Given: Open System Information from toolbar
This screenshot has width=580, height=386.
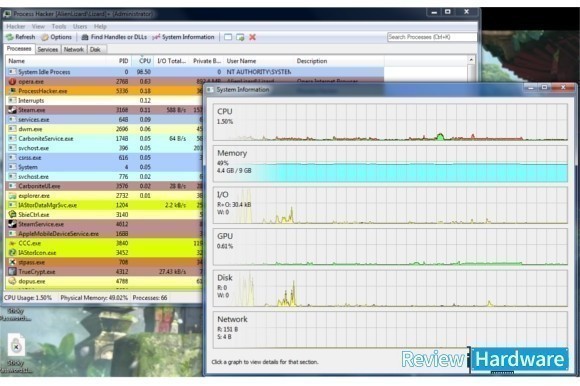Looking at the screenshot, I should pyautogui.click(x=183, y=37).
